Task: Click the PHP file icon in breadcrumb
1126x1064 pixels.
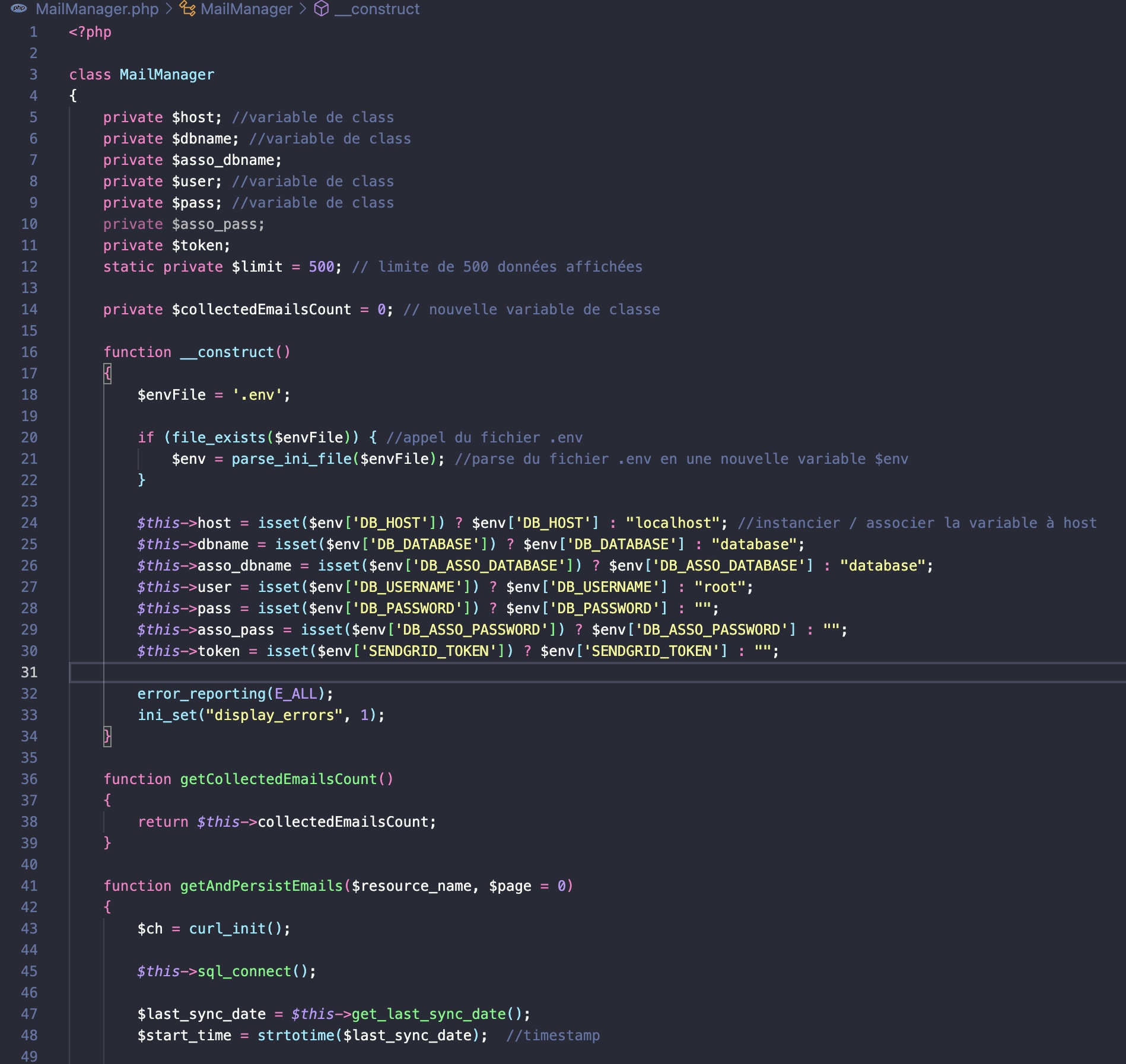Action: point(19,8)
